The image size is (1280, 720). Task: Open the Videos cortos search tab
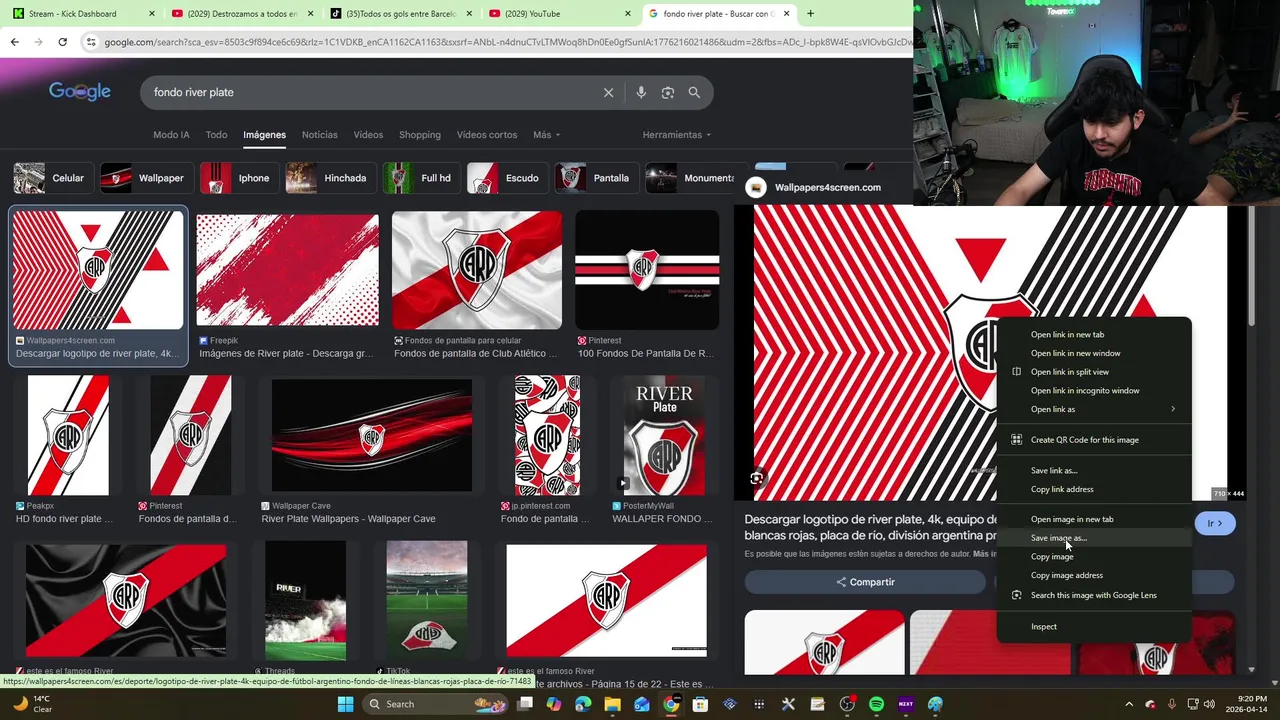pos(487,135)
